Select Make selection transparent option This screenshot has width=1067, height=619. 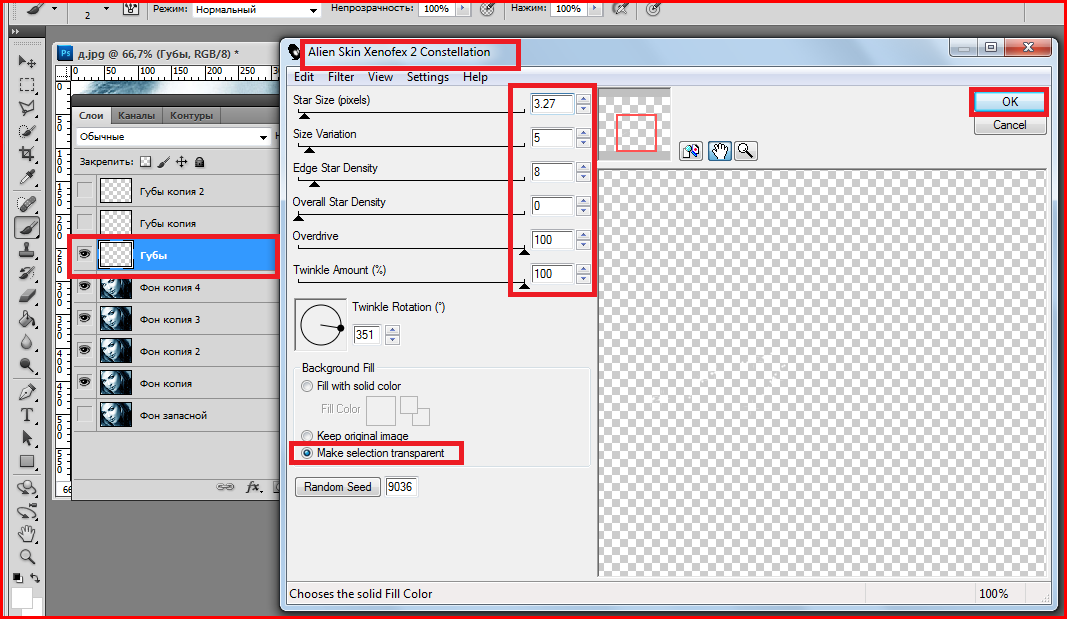pyautogui.click(x=307, y=453)
